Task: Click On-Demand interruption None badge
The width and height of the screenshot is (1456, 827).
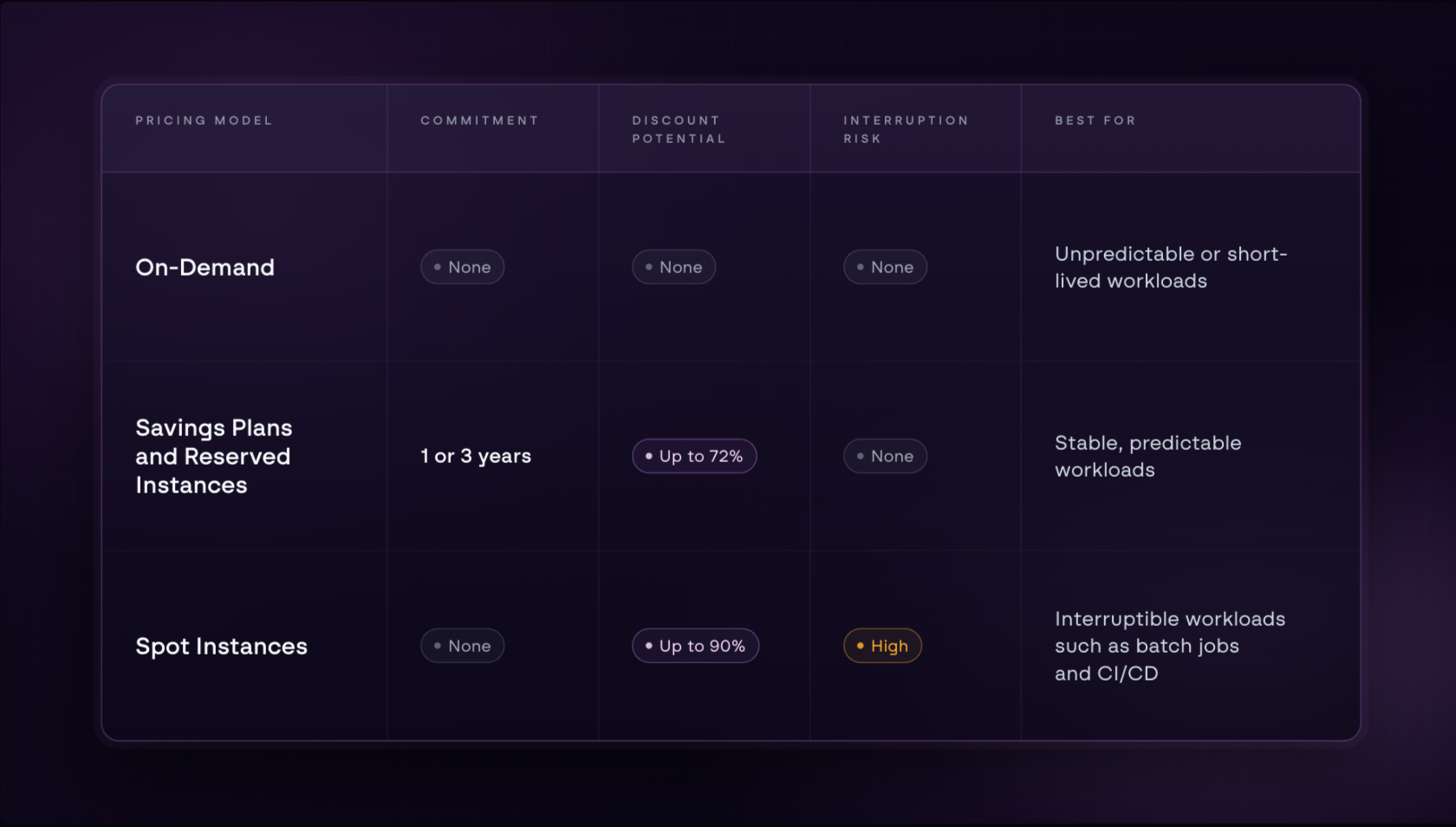Action: [x=885, y=267]
